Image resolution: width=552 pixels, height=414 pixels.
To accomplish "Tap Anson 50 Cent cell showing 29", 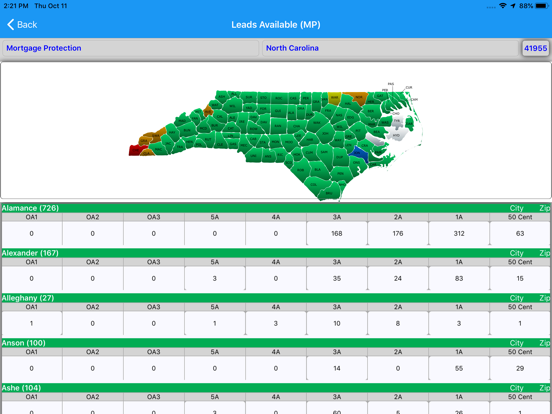I will pos(520,368).
